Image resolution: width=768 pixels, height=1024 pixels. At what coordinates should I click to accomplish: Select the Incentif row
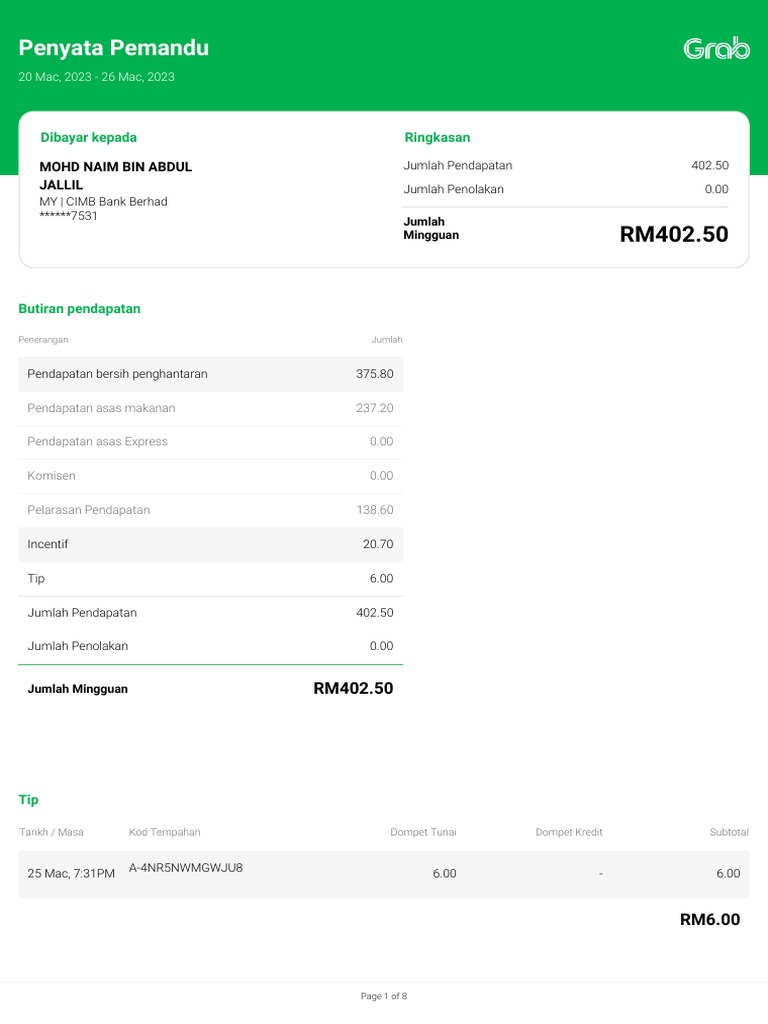(210, 544)
